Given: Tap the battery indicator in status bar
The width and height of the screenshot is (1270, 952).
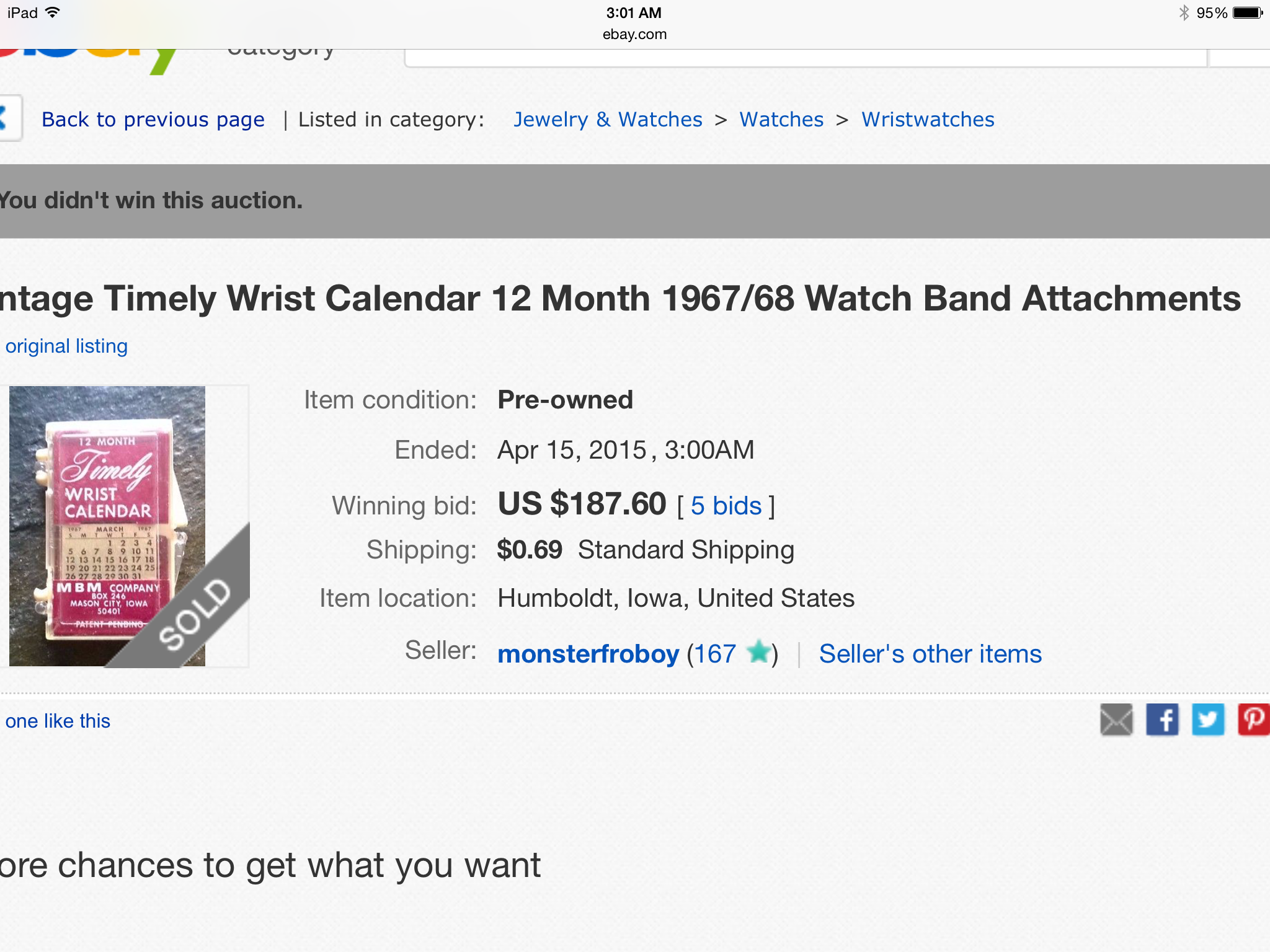Looking at the screenshot, I should [x=1248, y=13].
